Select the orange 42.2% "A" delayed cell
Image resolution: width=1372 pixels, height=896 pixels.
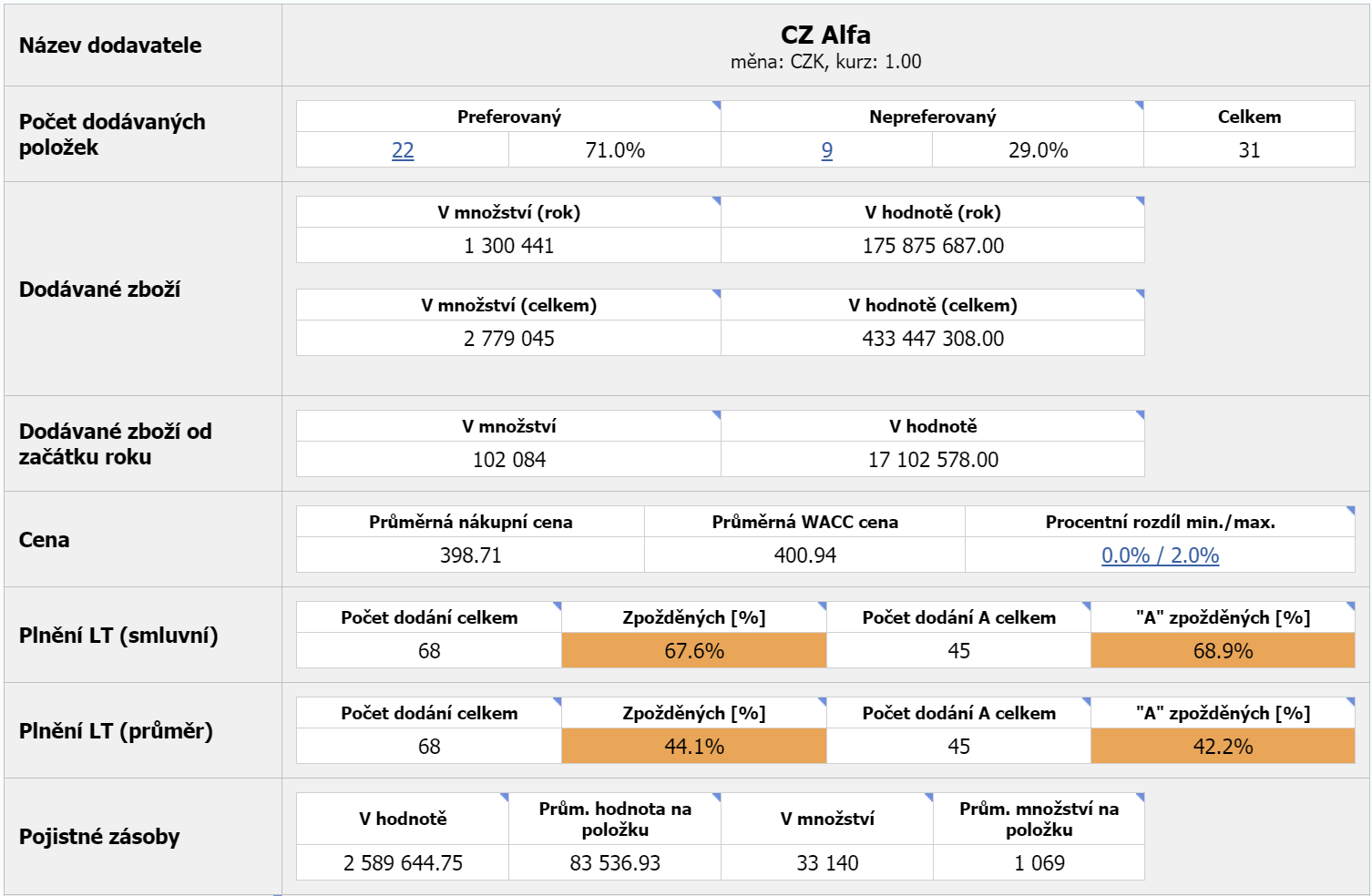[x=1223, y=747]
